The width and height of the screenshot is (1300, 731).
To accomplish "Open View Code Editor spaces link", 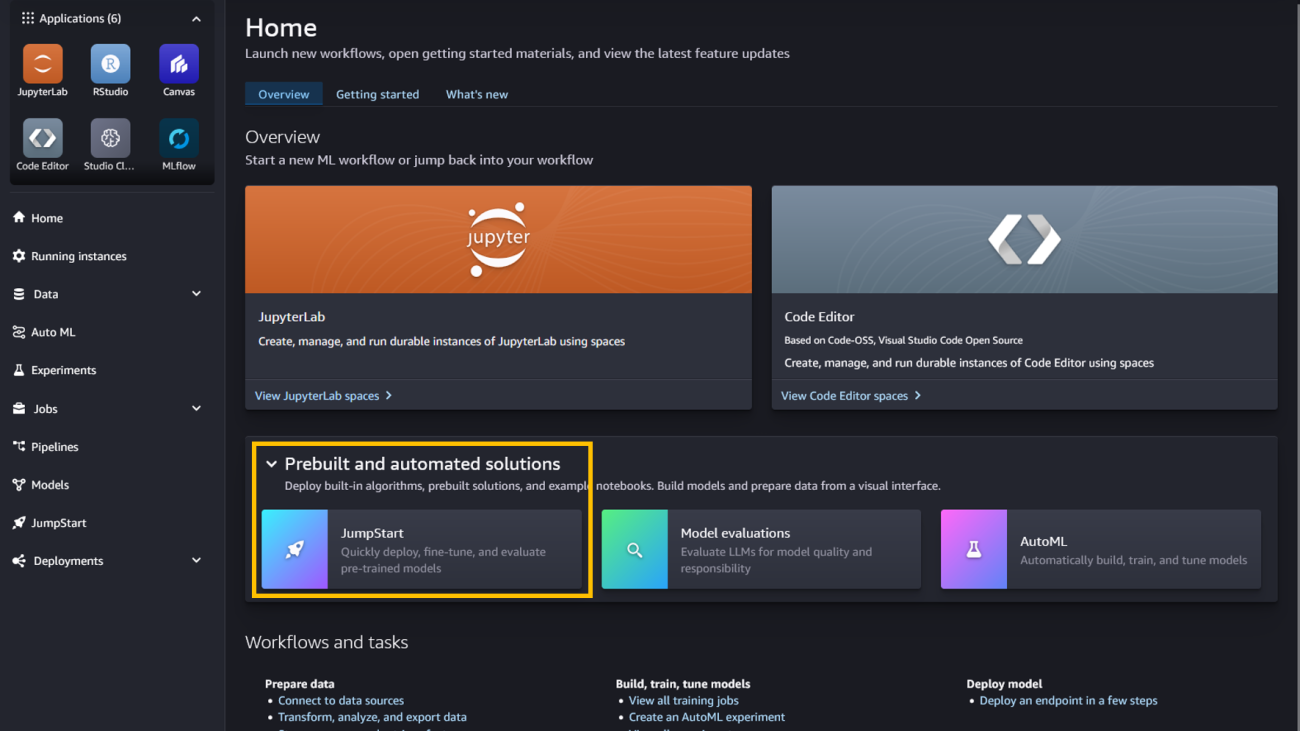I will pos(851,396).
